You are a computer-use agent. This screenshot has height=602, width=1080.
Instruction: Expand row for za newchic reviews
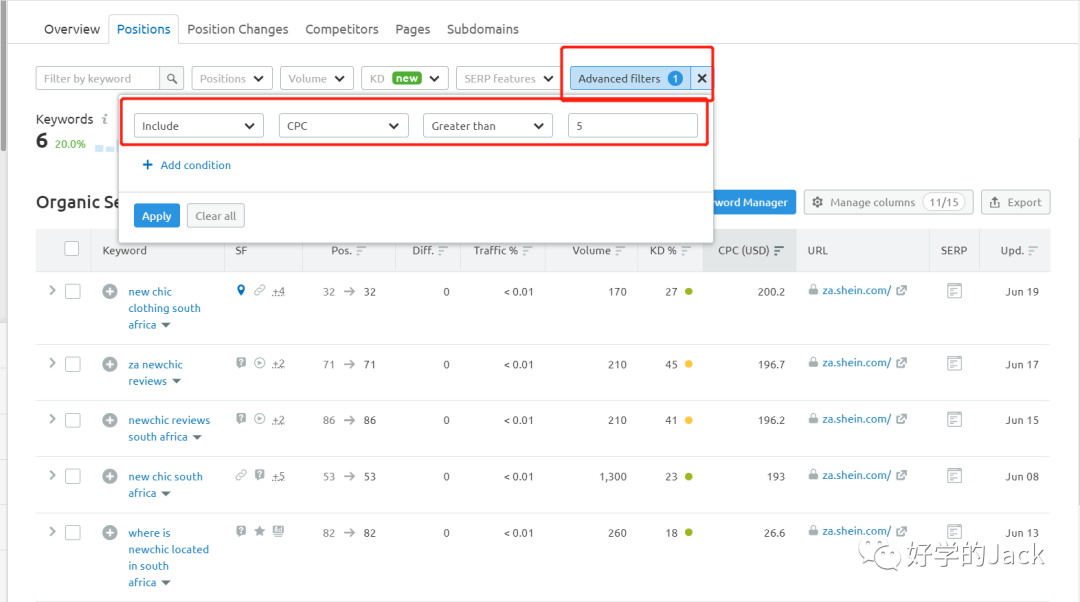point(52,363)
